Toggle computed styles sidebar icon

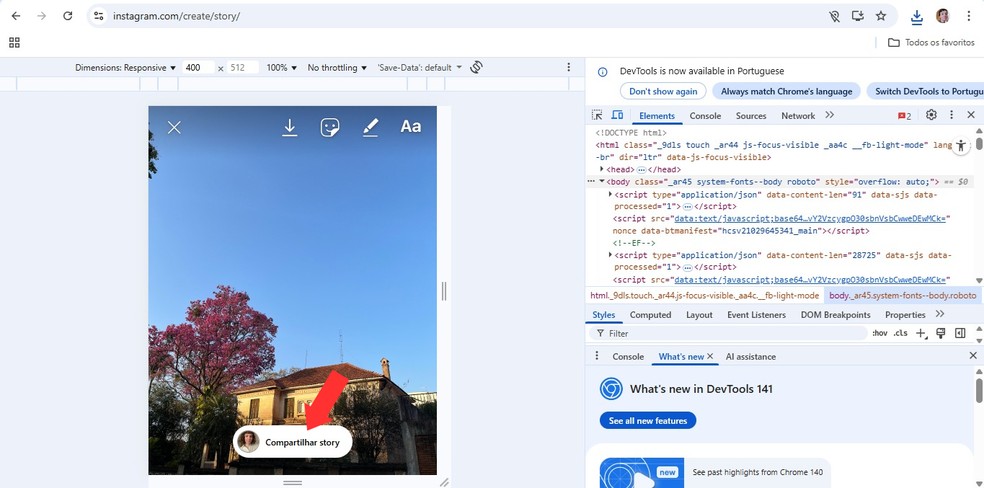(x=960, y=333)
